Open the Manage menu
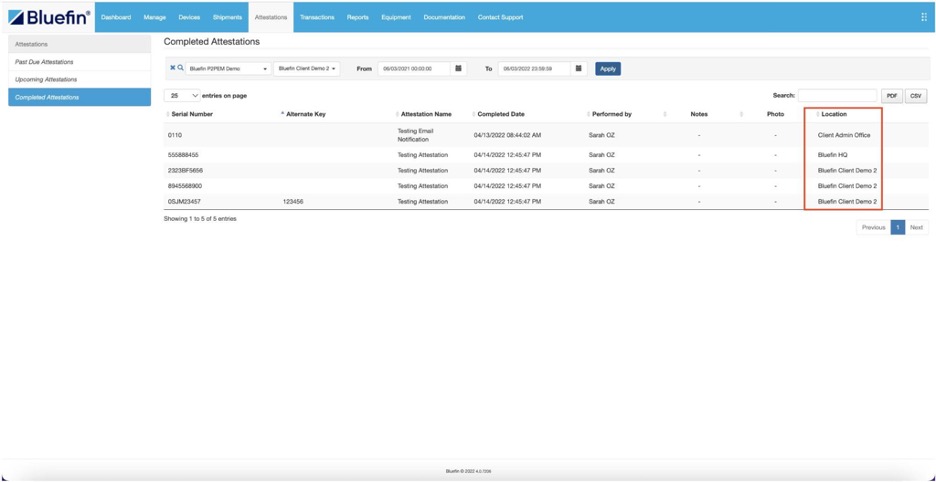936x482 pixels. pos(155,17)
